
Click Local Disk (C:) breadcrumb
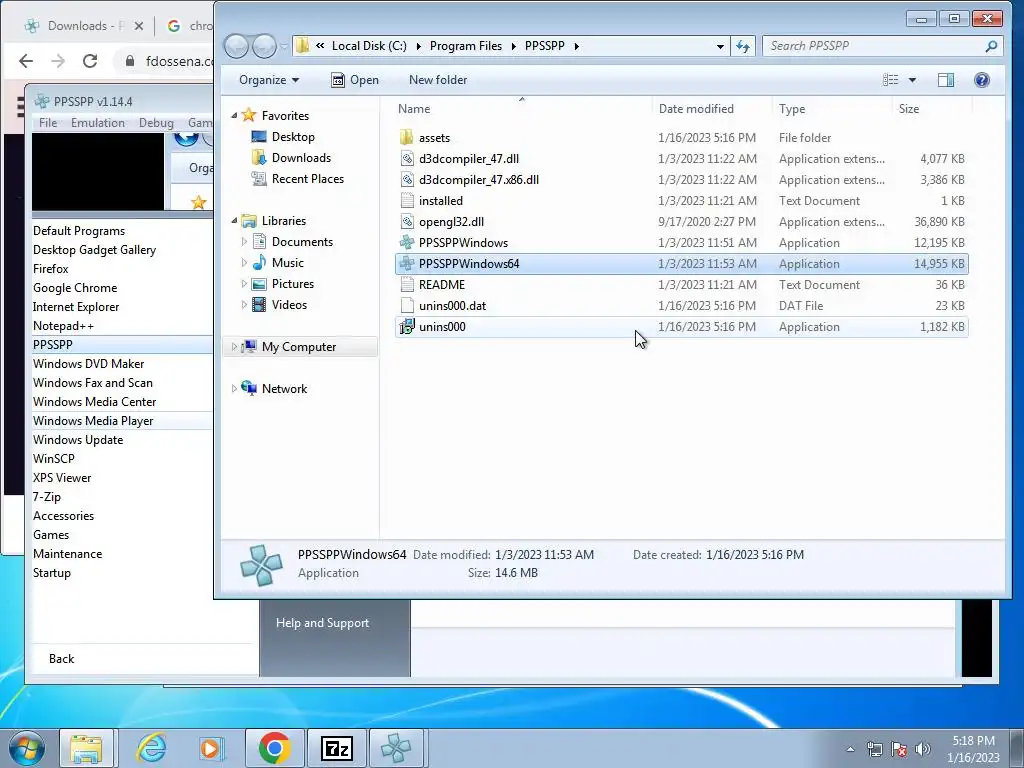point(369,46)
